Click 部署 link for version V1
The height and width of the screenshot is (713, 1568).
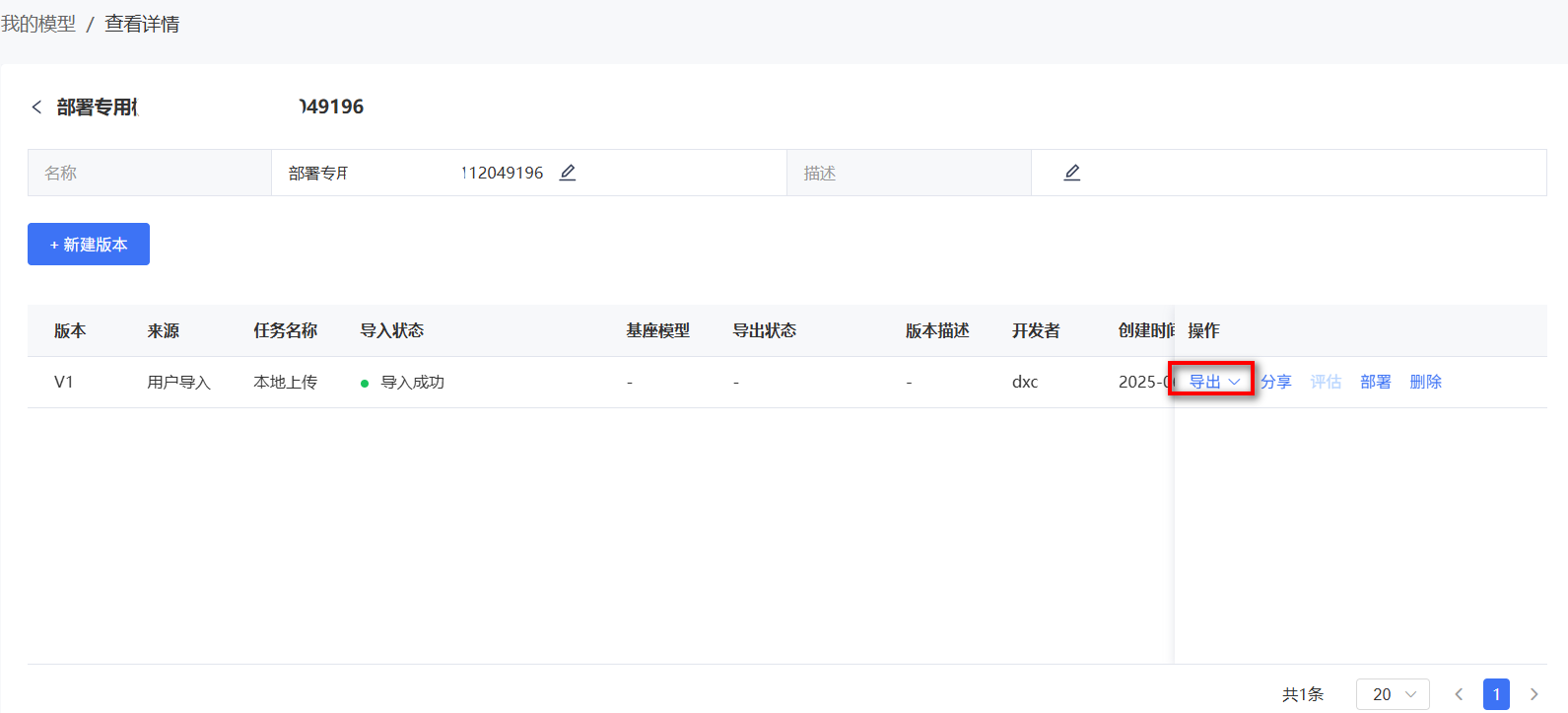point(1376,382)
